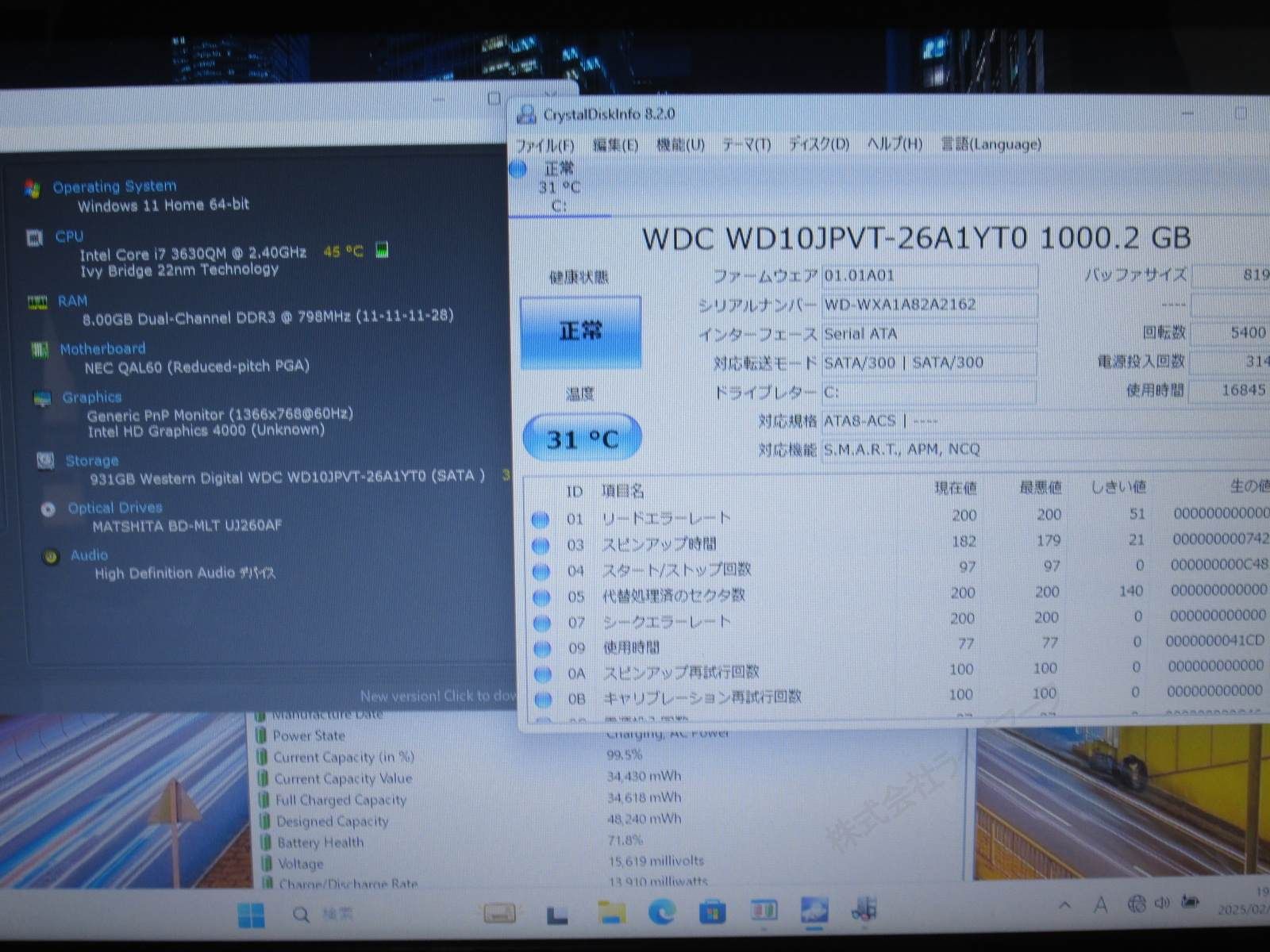The image size is (1270, 952).
Task: Click the IME 'A' input indicator
Action: pyautogui.click(x=1100, y=904)
